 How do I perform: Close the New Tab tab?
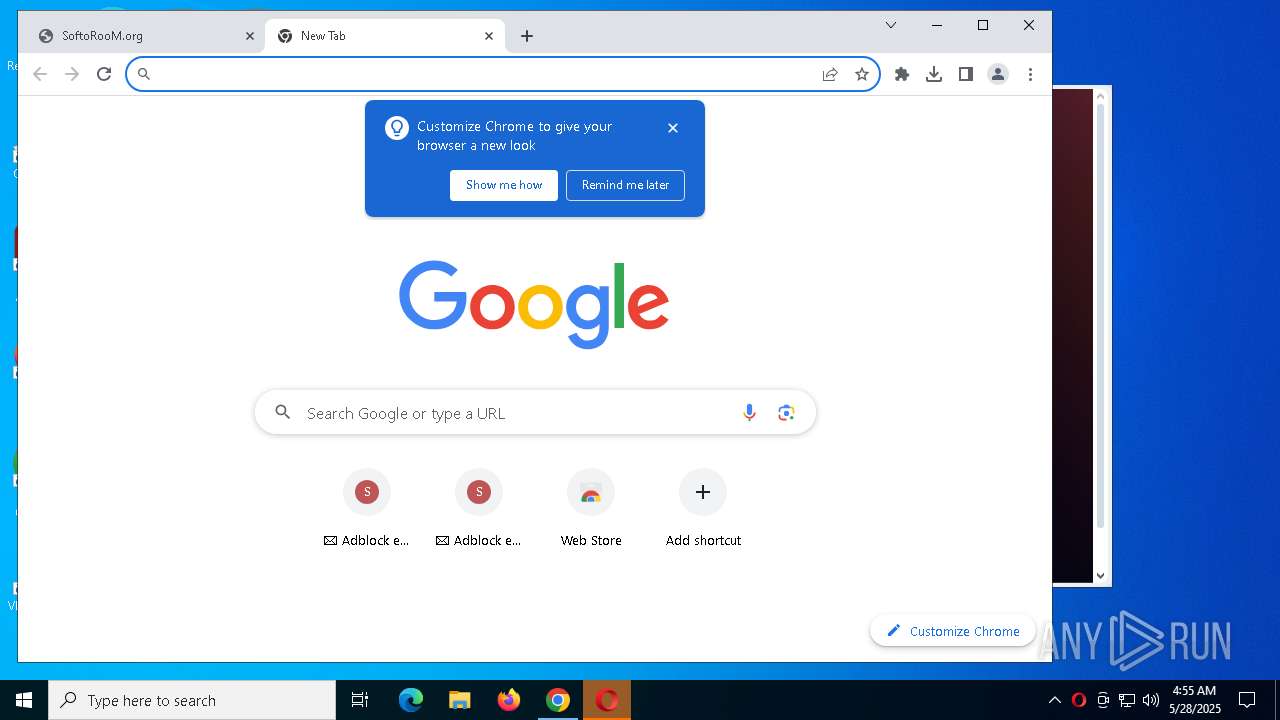(x=489, y=36)
